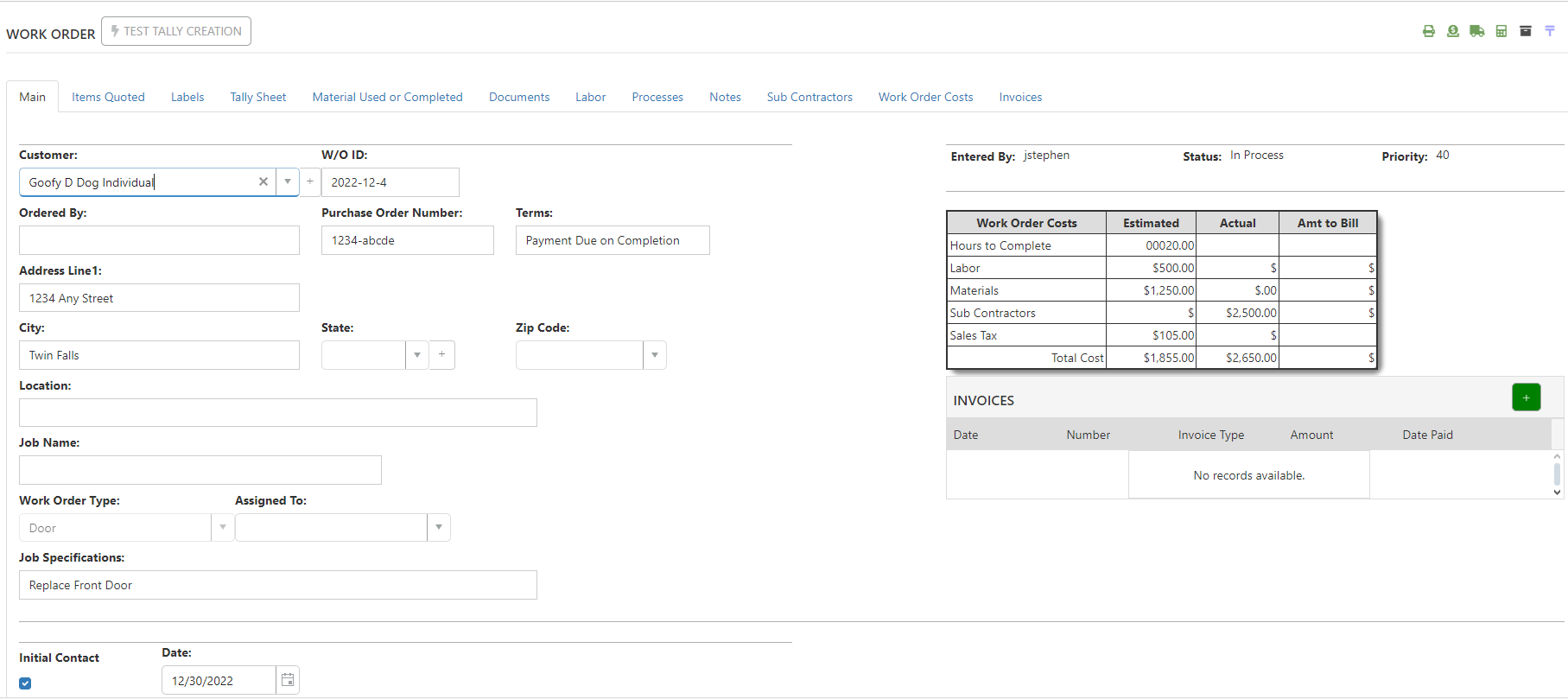1568x699 pixels.
Task: Go to the Invoices tab
Action: (1020, 97)
